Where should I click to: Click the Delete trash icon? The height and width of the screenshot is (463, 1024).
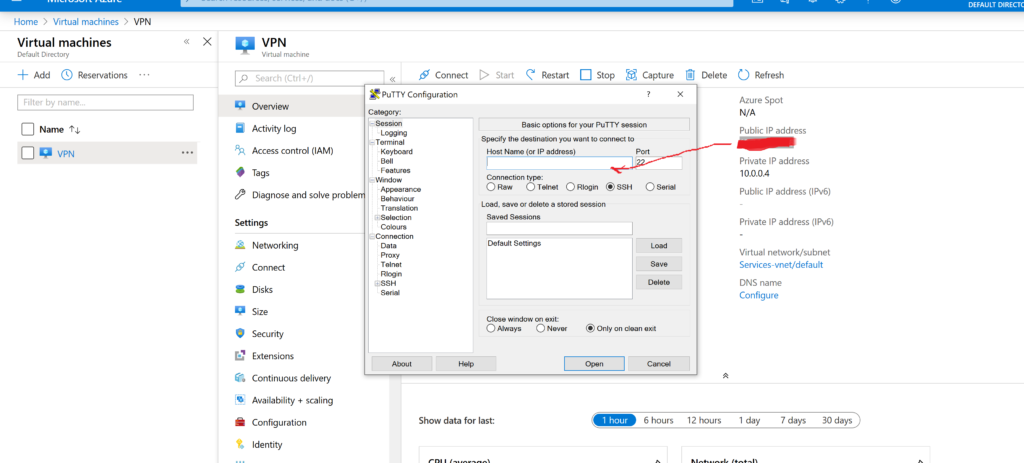click(x=691, y=75)
